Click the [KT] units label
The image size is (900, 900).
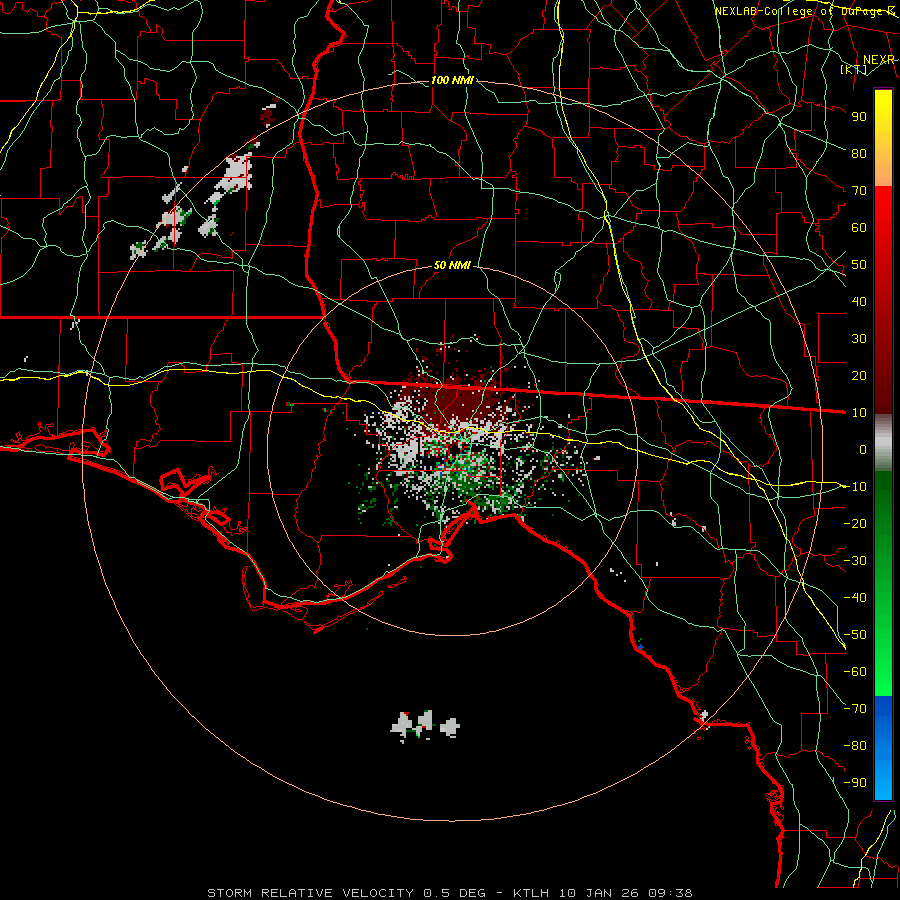point(854,69)
